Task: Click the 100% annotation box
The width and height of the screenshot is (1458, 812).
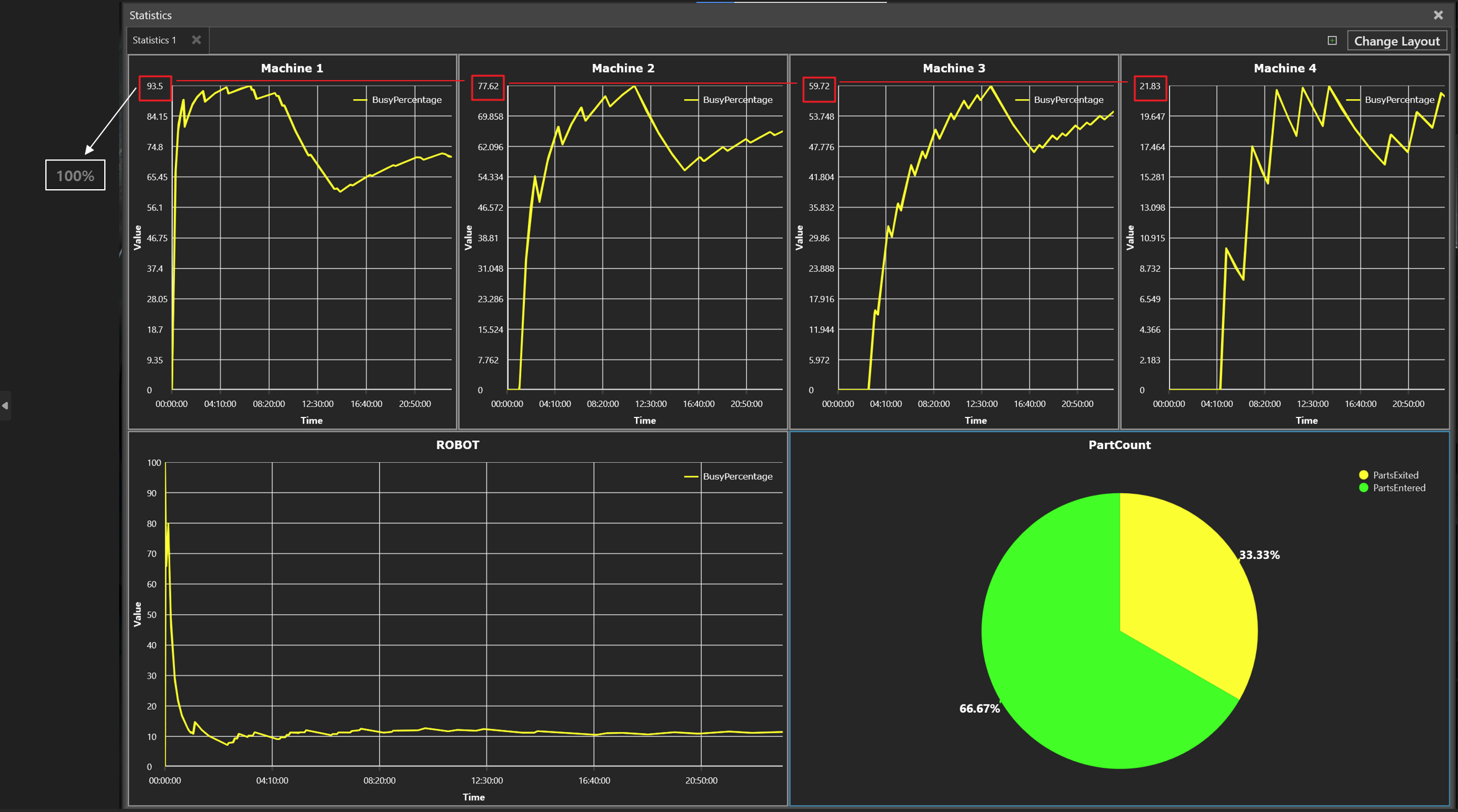Action: click(x=75, y=176)
